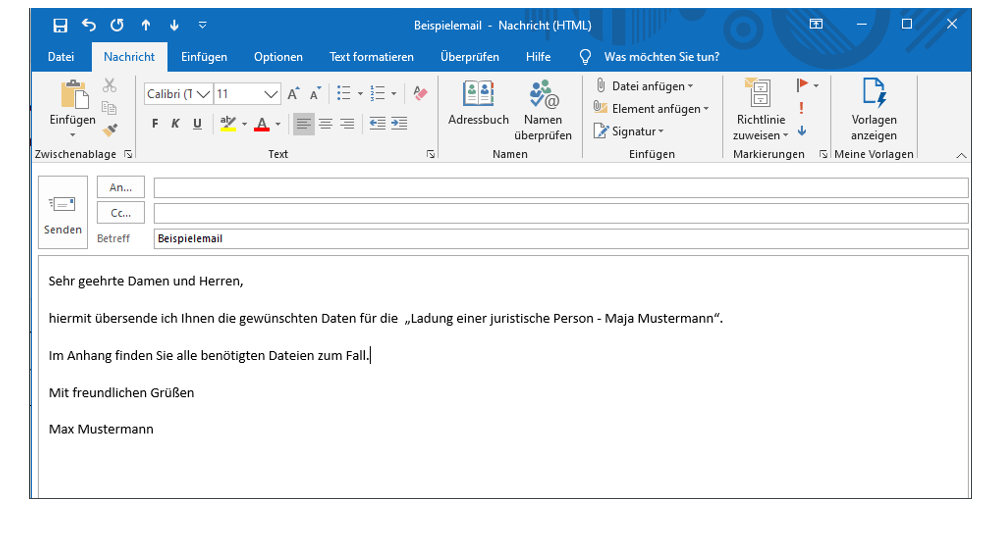1006x541 pixels.
Task: Click the save icon in title bar
Action: click(x=60, y=25)
